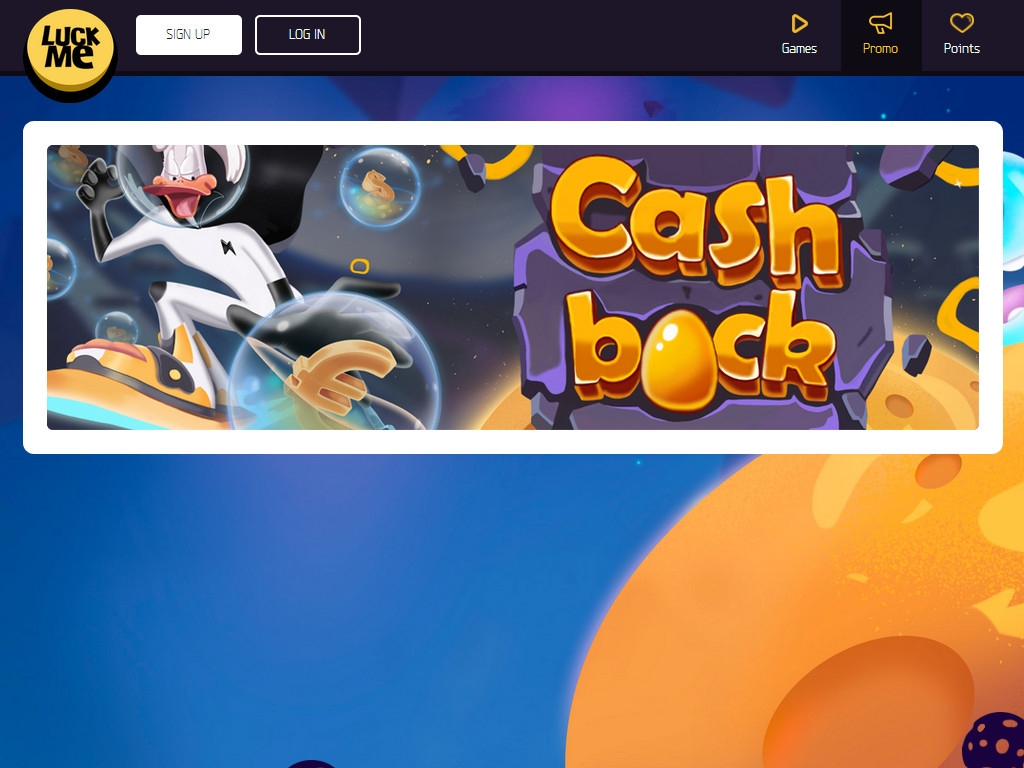Click the dollar sign bubble beside the duck's head

(379, 187)
